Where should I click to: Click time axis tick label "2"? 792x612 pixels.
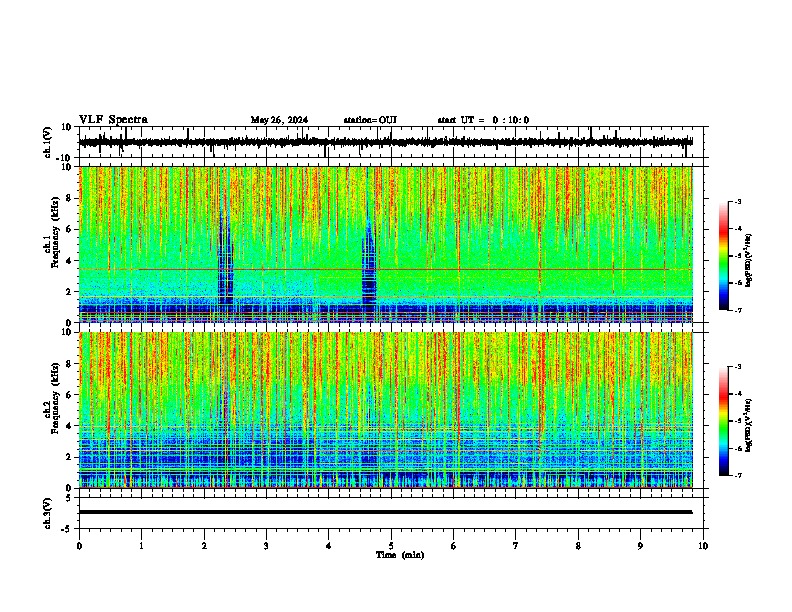pos(204,546)
